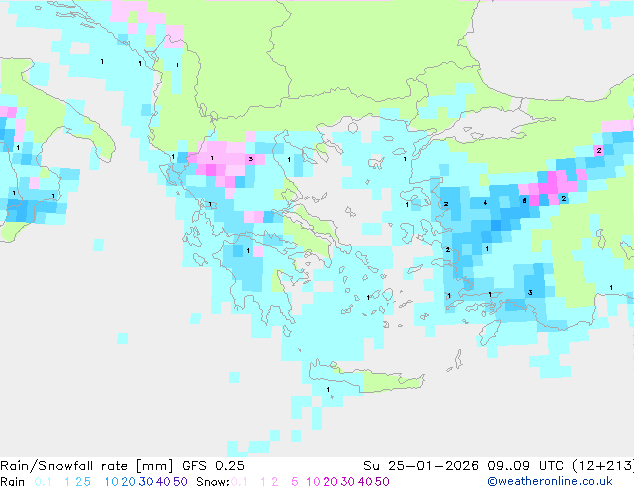Pick the Rain legend value 20
Viewport: 634px width, 490px height.
(128, 482)
